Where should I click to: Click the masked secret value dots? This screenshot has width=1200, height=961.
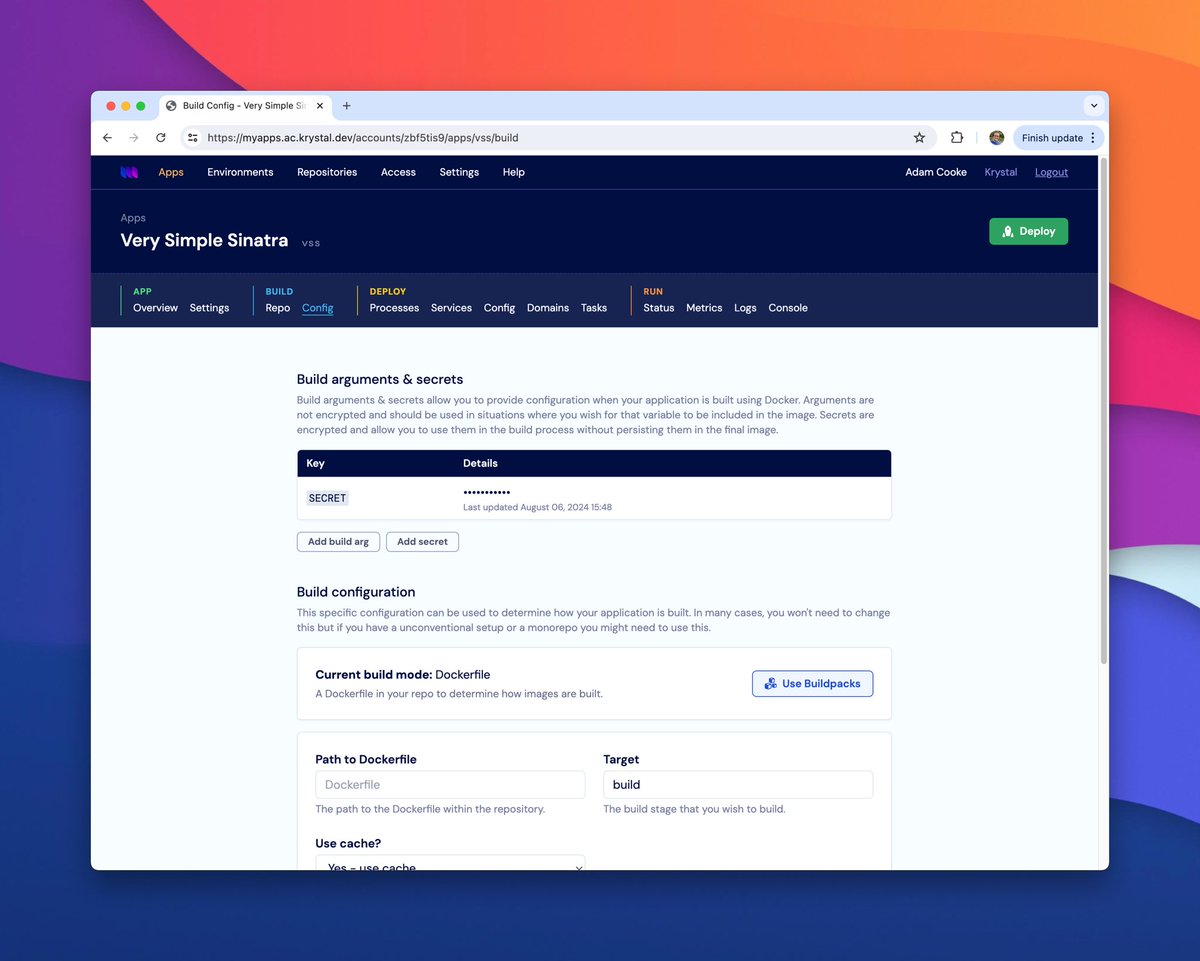coord(487,493)
